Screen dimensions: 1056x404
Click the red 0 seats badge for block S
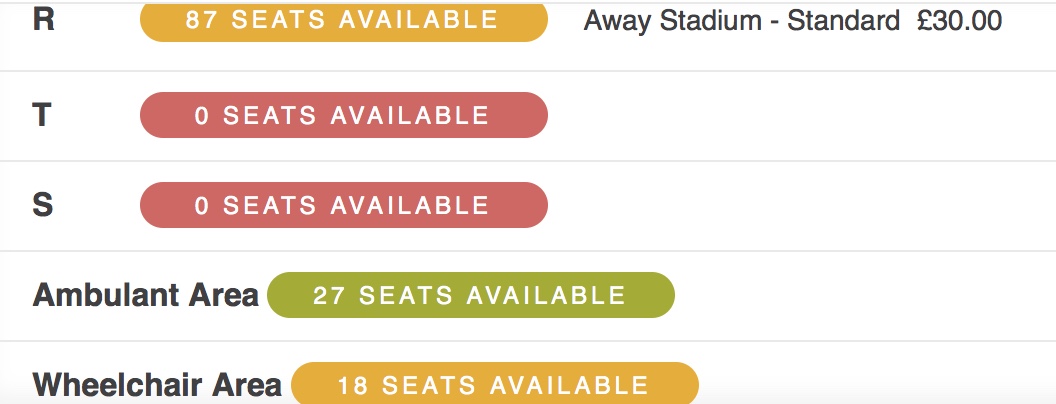click(343, 205)
